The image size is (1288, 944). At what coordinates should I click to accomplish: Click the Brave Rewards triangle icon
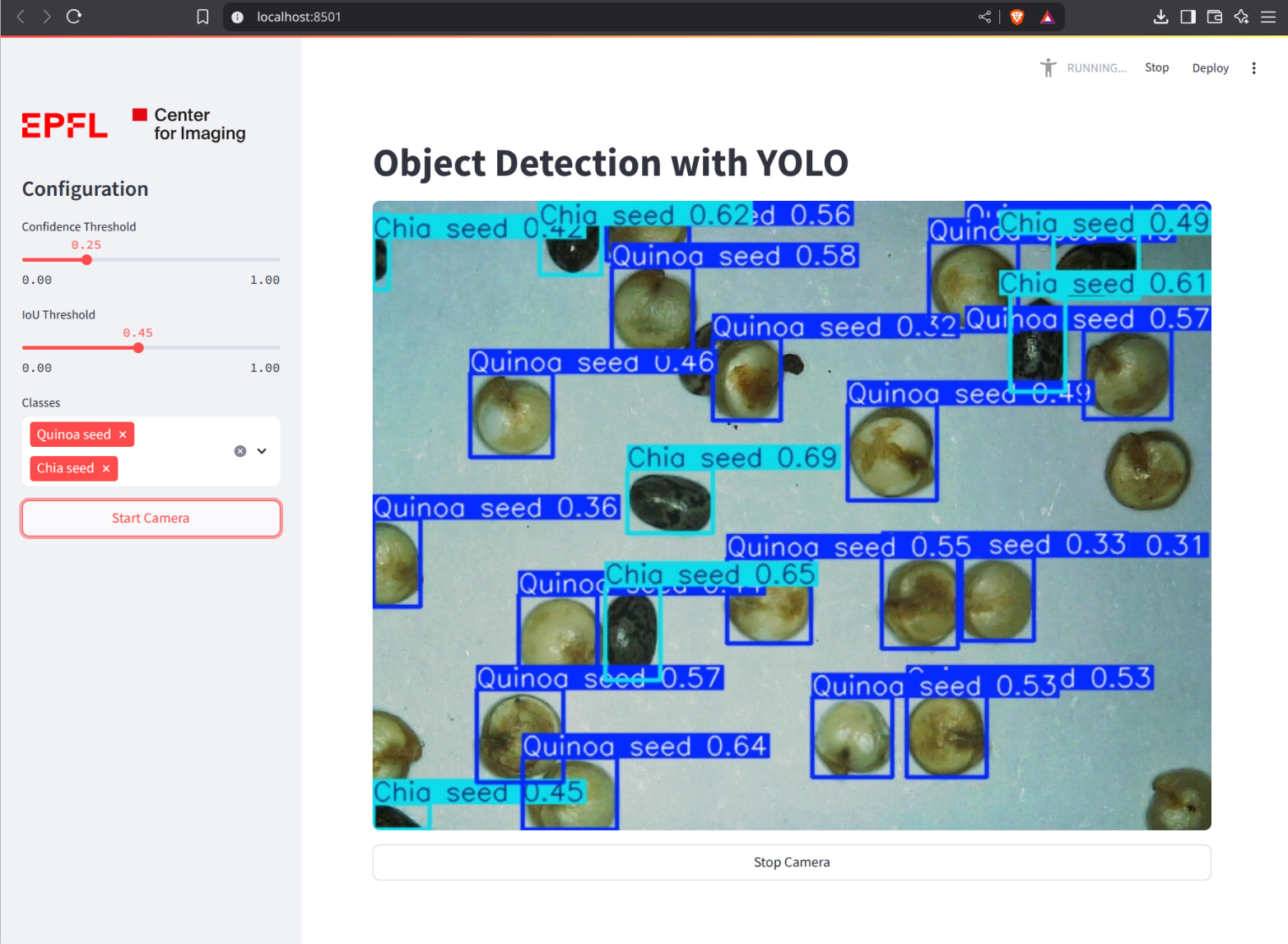pyautogui.click(x=1047, y=16)
